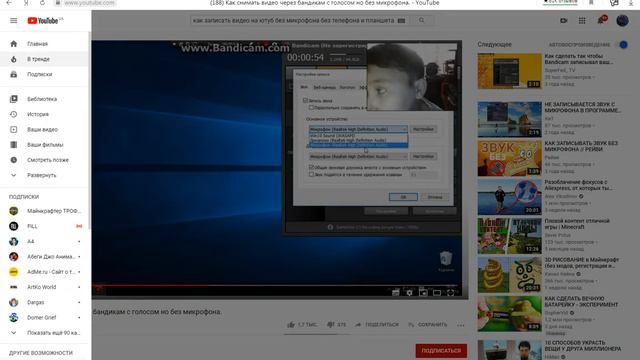Open Ваши видео in the sidebar
640x360 pixels.
pos(44,129)
